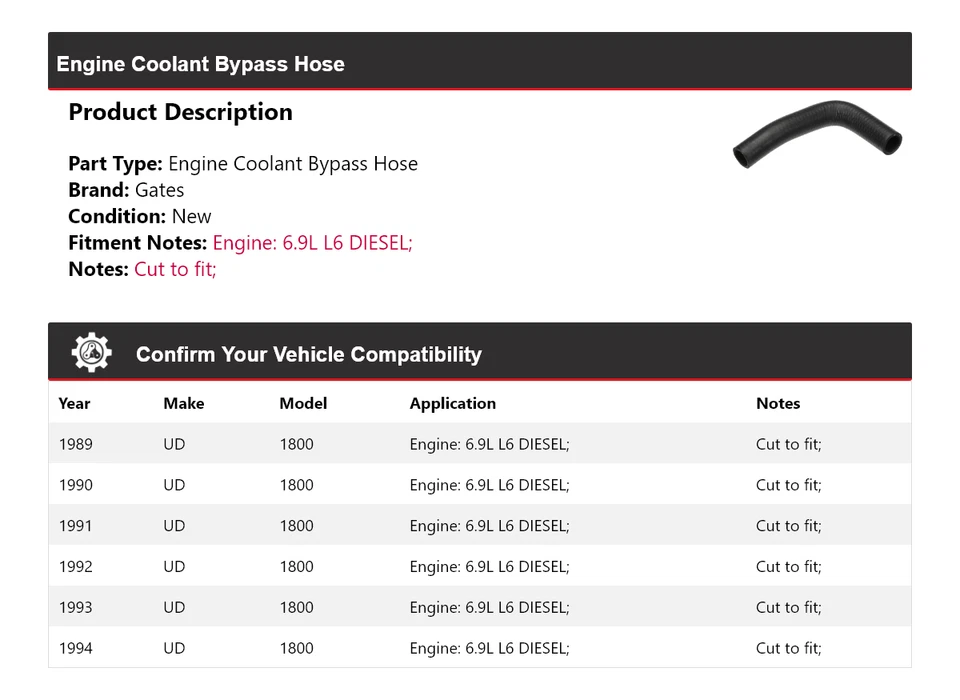Click the 1800 model cell for 1992
Screen dimensions: 960x700
[x=296, y=567]
